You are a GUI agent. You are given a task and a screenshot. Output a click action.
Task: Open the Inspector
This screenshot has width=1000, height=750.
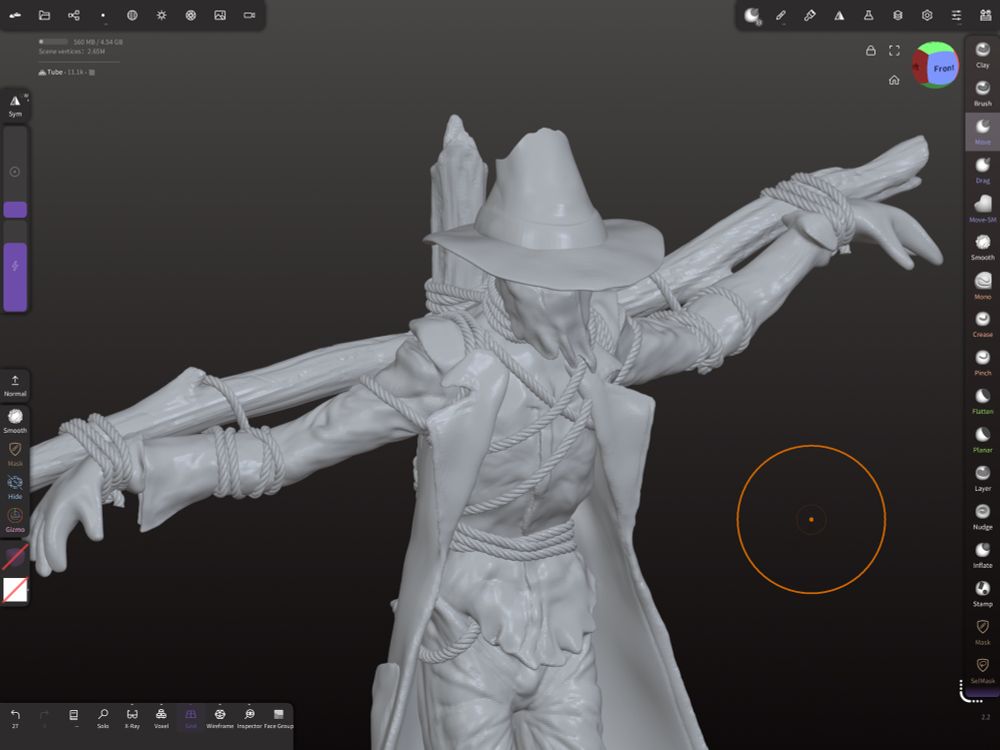(x=249, y=718)
